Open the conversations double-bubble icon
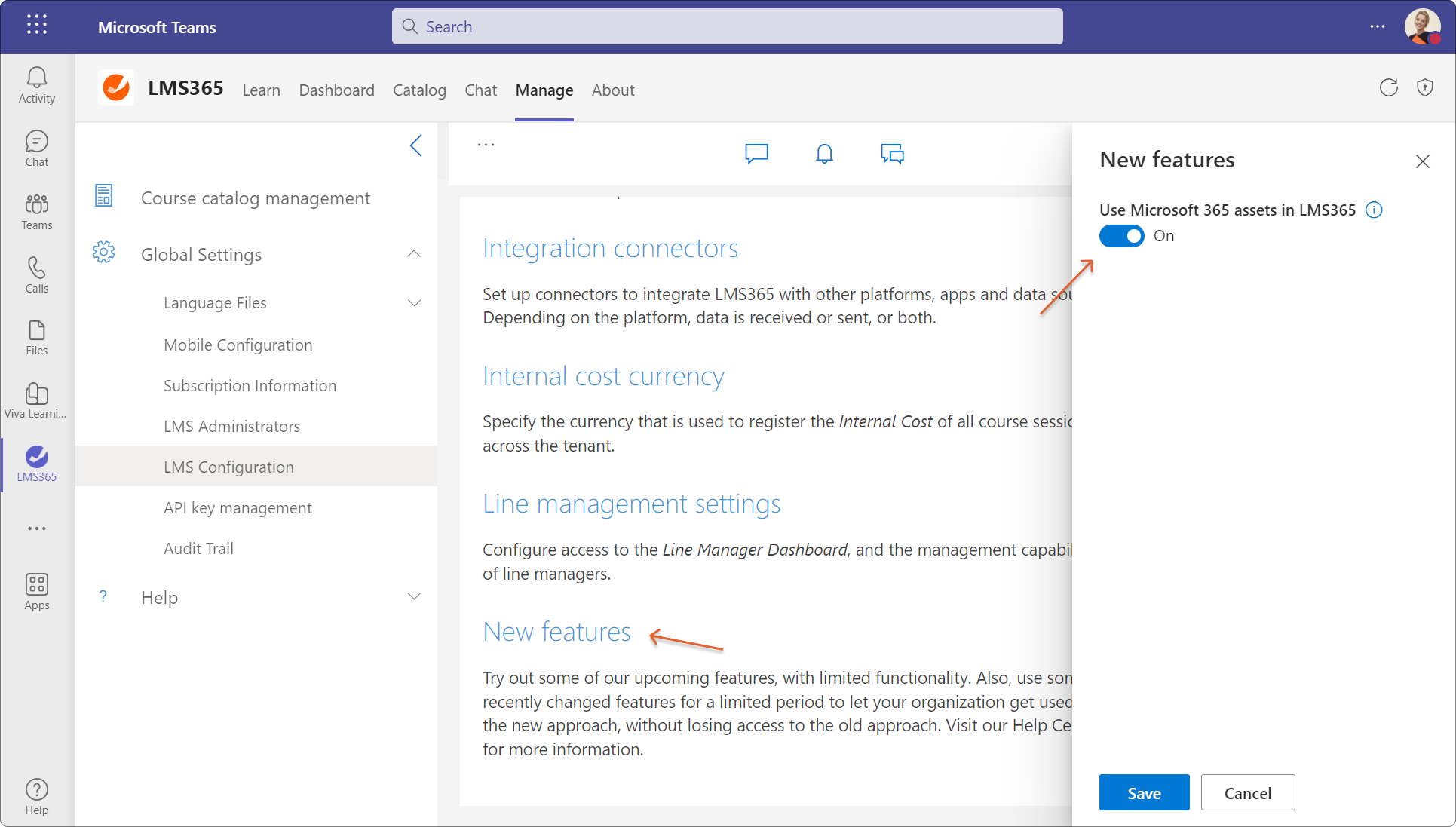 pyautogui.click(x=893, y=154)
